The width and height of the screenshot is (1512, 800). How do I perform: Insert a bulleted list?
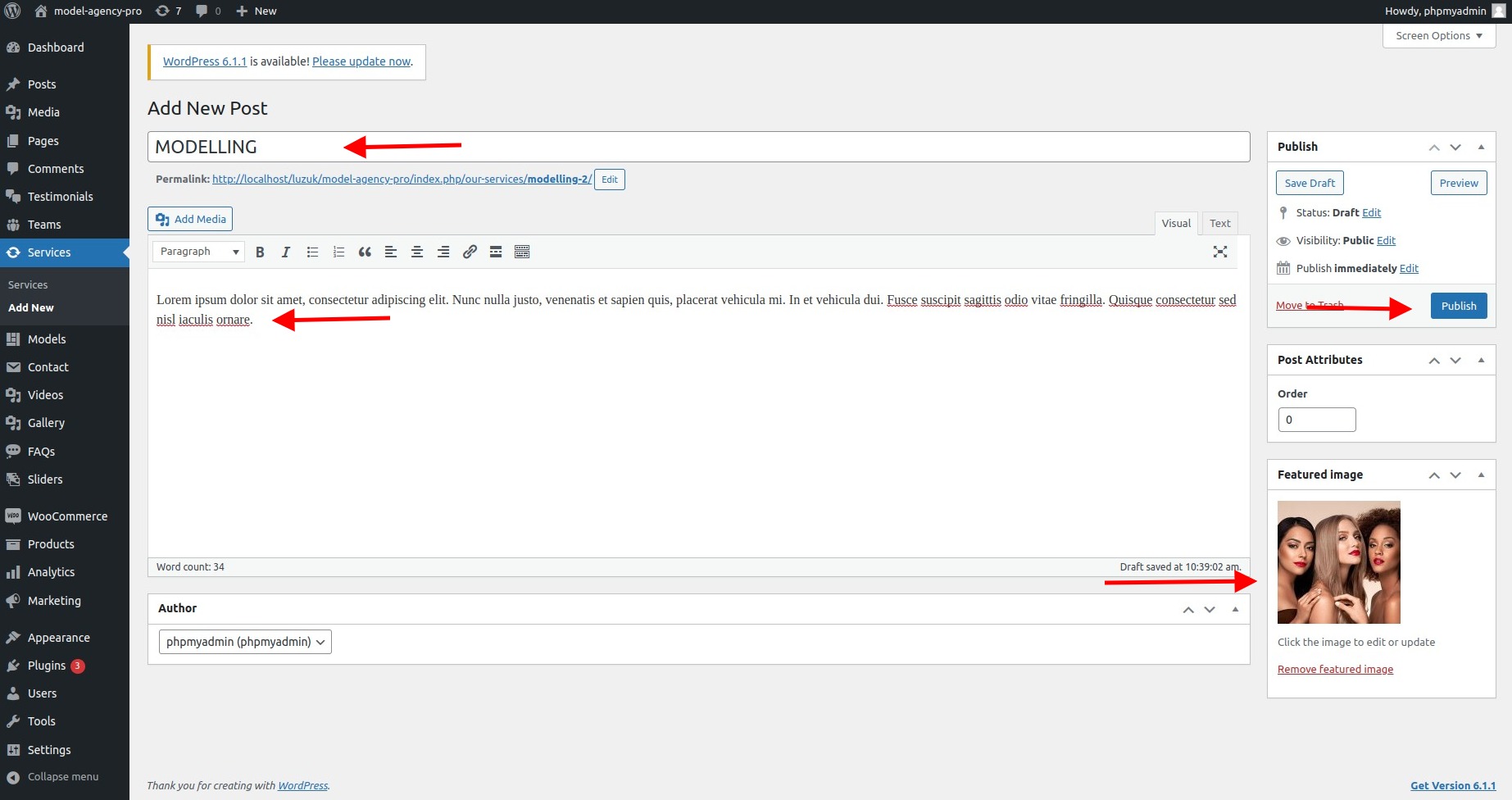(x=312, y=252)
